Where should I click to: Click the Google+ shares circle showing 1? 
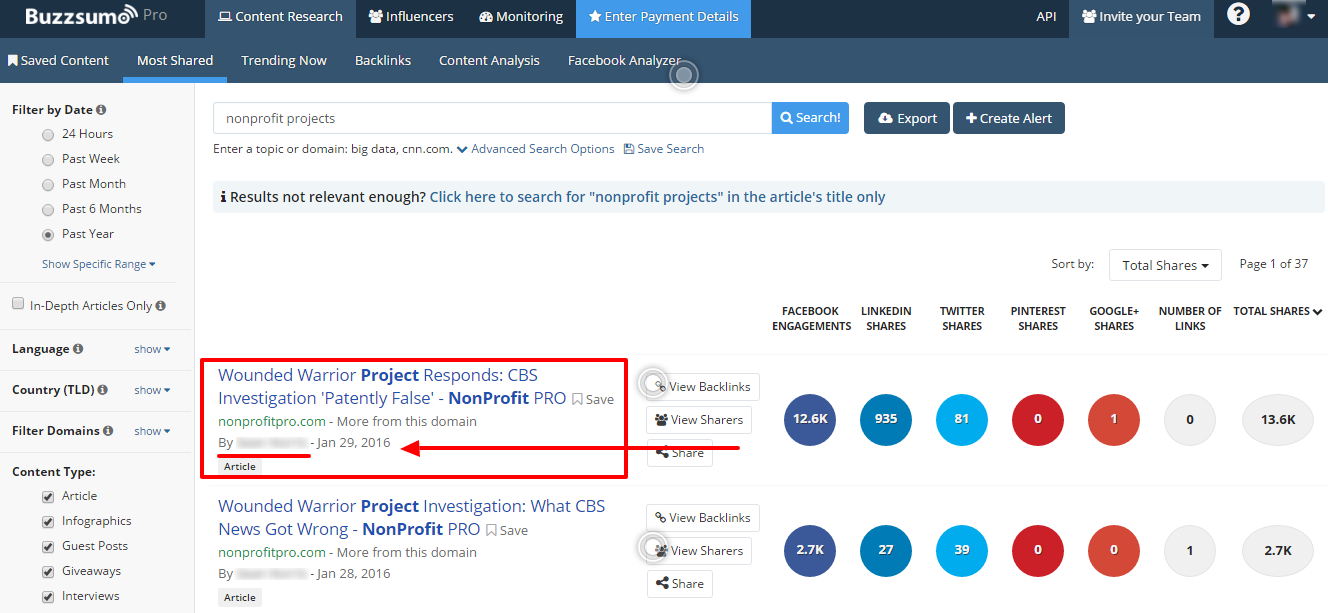[x=1114, y=420]
